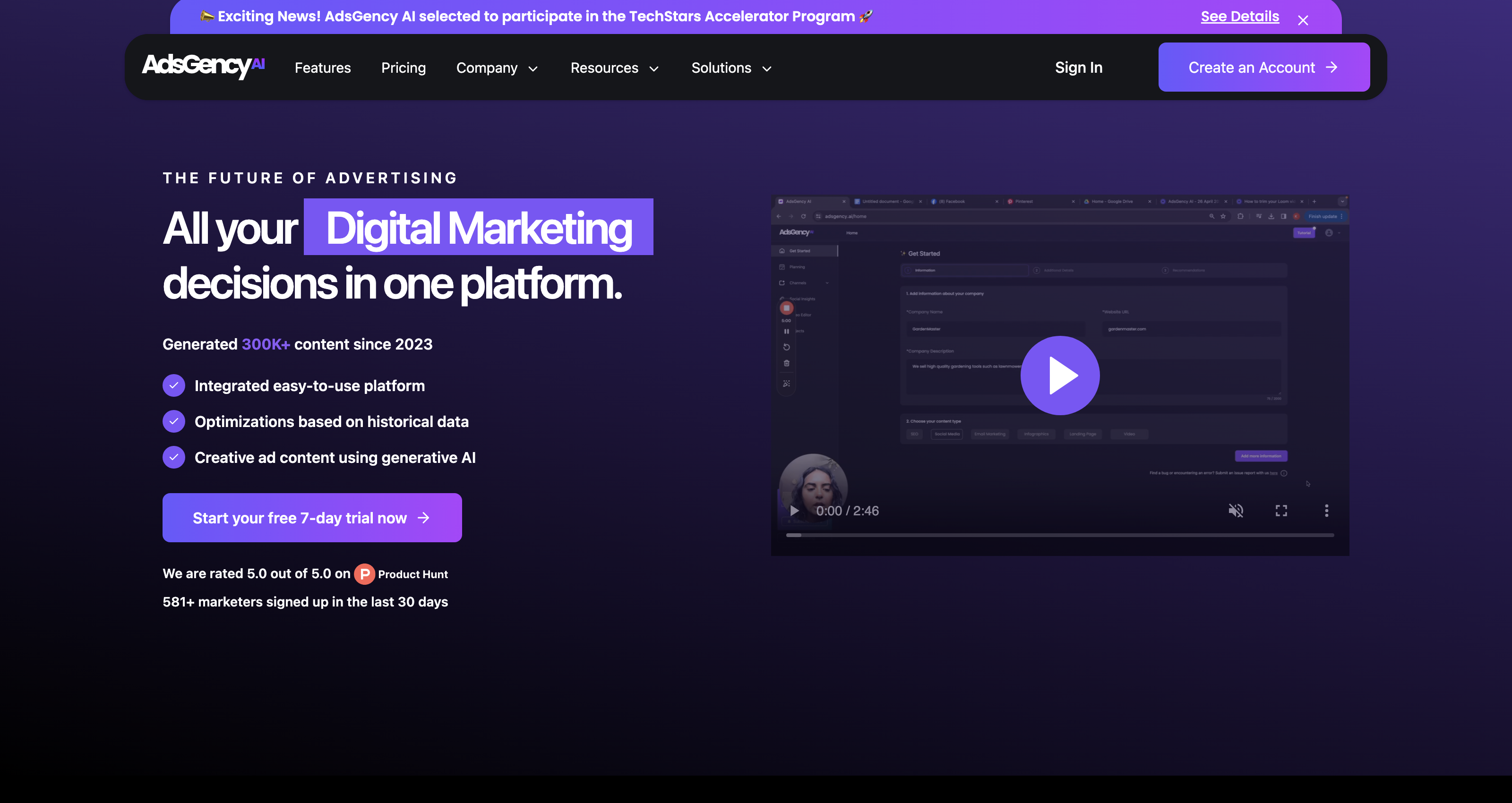
Task: Dismiss the TechStars announcement banner
Action: tap(1303, 20)
